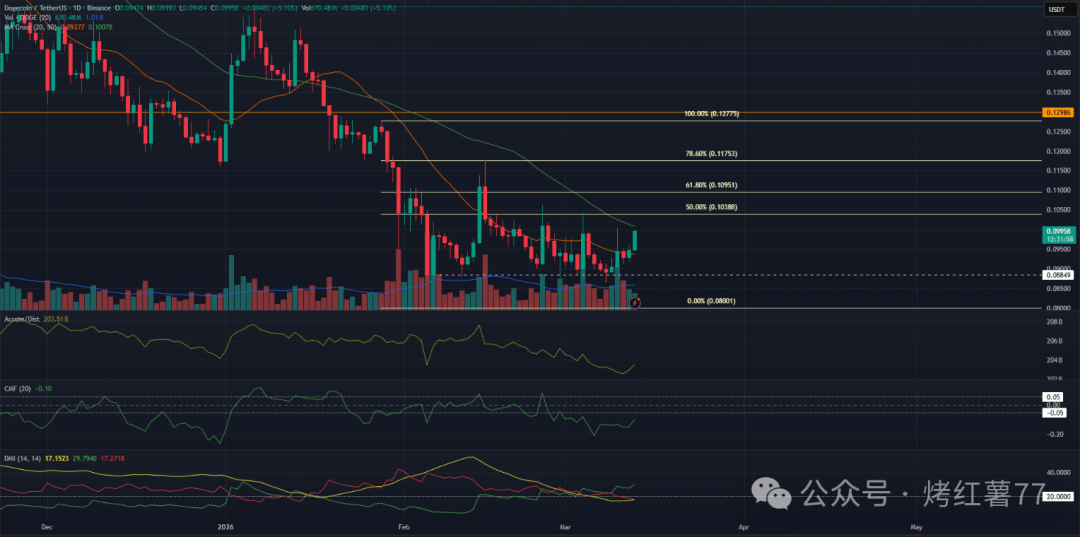Select the 0.00% (0.08001) Fibonacci level

pos(711,300)
